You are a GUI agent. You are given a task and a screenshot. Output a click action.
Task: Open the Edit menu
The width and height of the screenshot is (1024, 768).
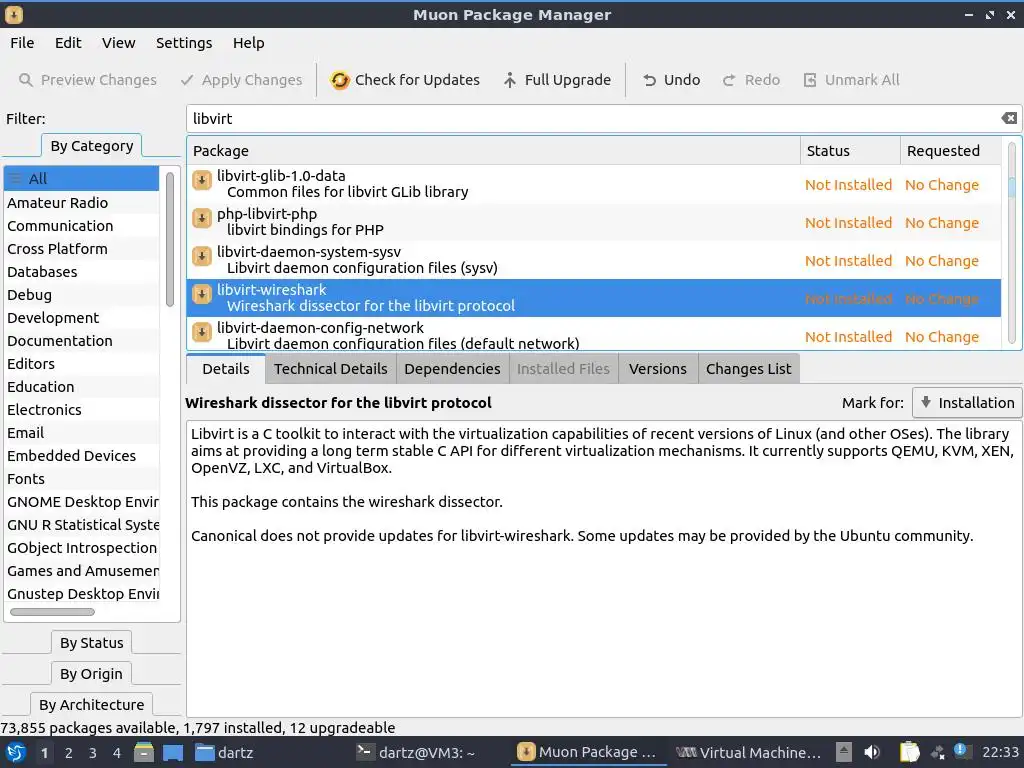click(x=68, y=43)
